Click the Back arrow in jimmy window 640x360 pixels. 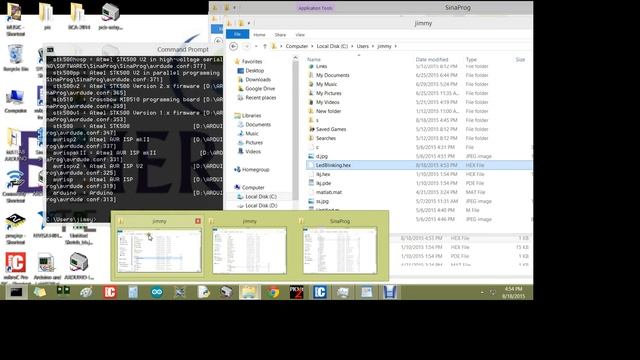[233, 46]
